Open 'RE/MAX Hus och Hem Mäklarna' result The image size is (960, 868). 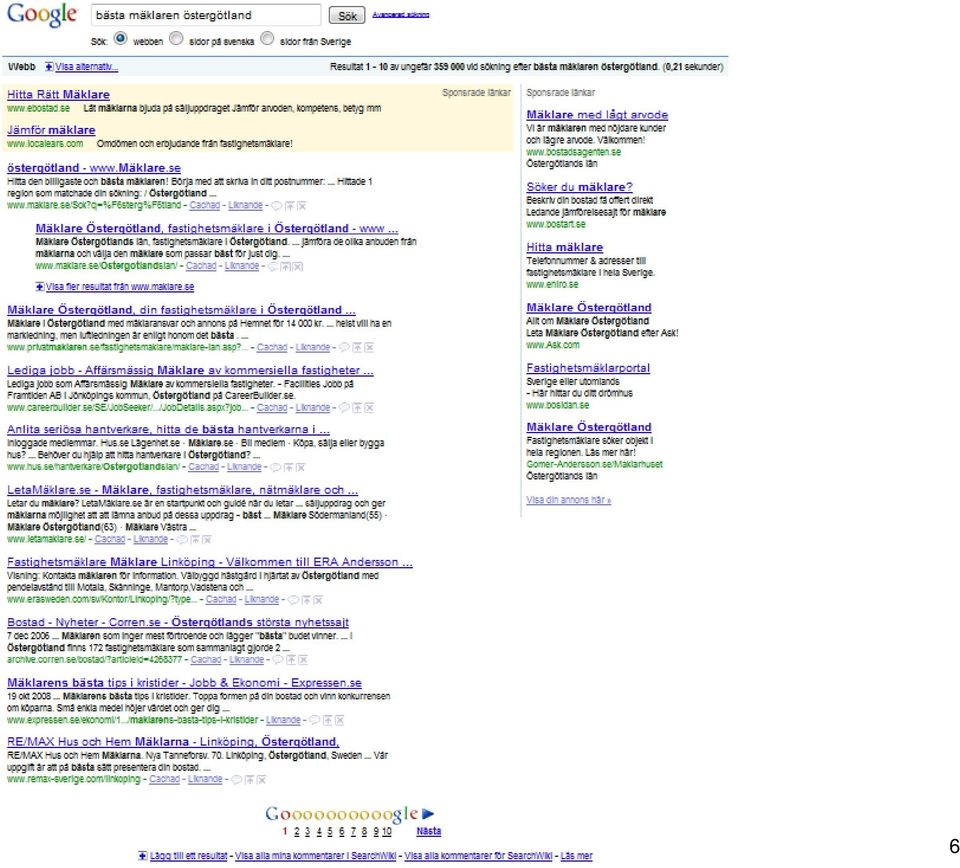173,742
